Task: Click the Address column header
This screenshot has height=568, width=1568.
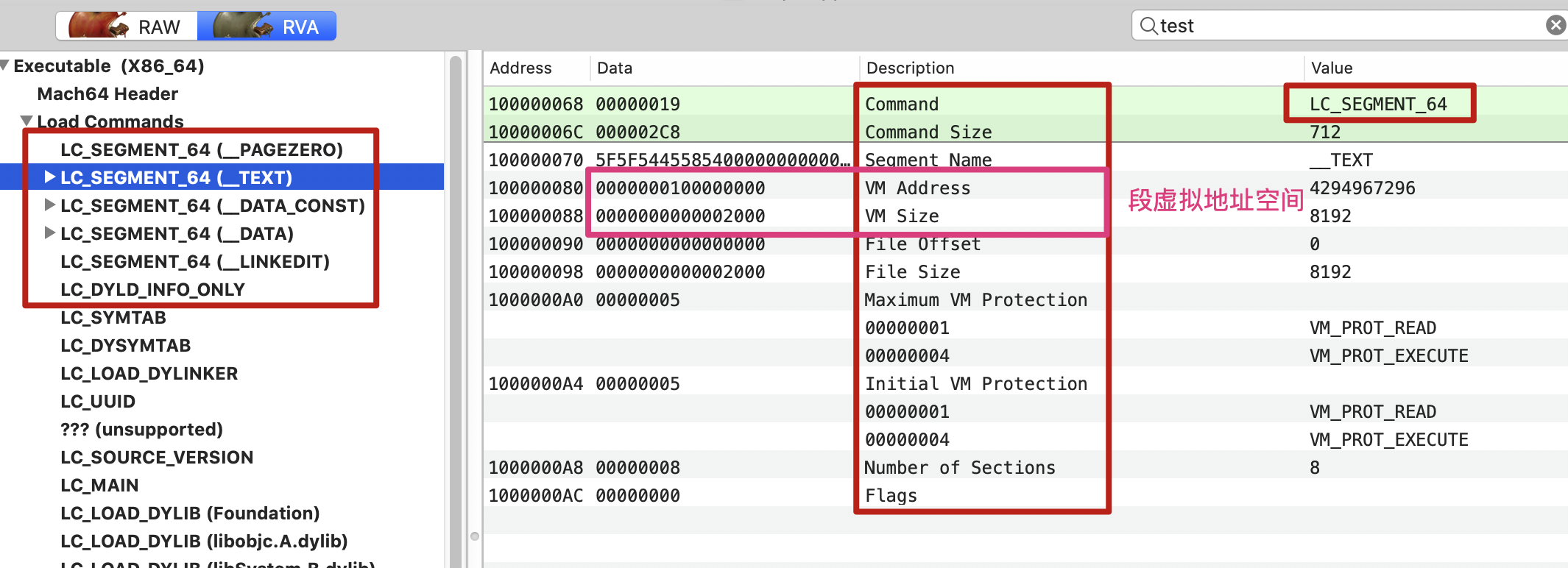Action: 520,68
